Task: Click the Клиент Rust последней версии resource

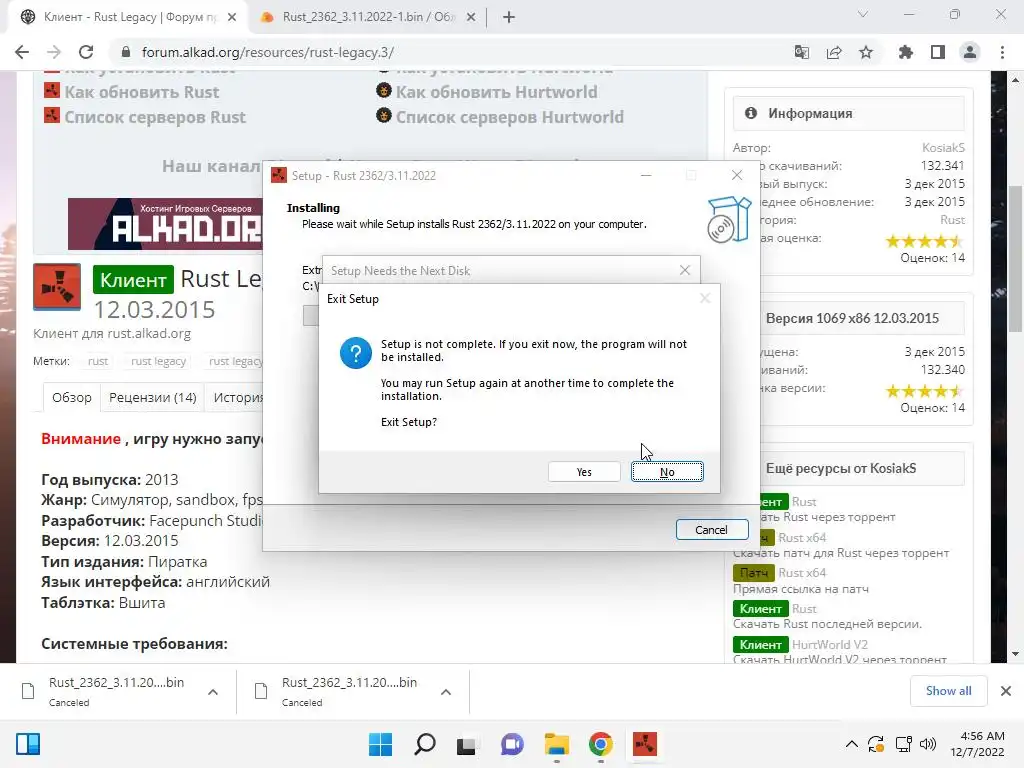Action: pos(804,609)
